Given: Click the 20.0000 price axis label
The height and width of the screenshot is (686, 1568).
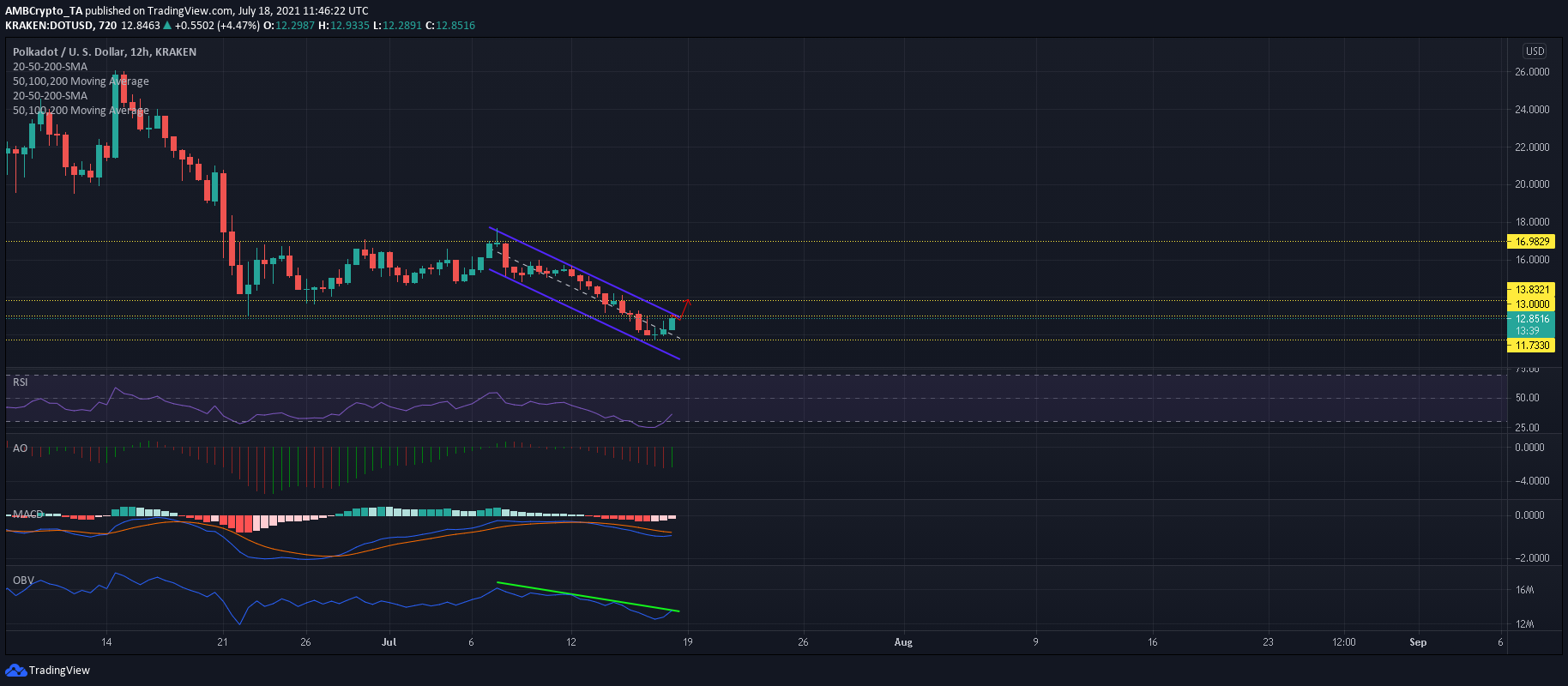Looking at the screenshot, I should coord(1532,184).
